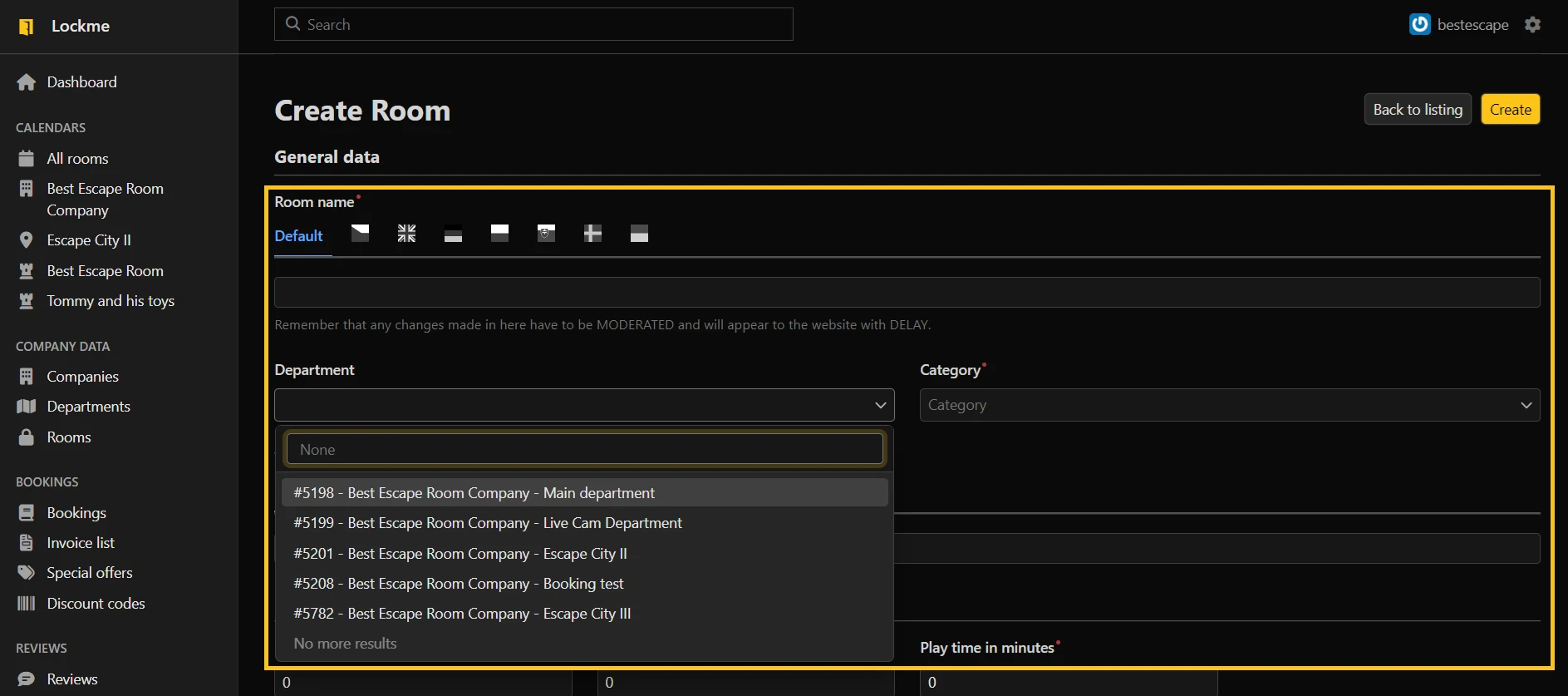Viewport: 1568px width, 696px height.
Task: Select the Slovak flag language tab
Action: (546, 234)
